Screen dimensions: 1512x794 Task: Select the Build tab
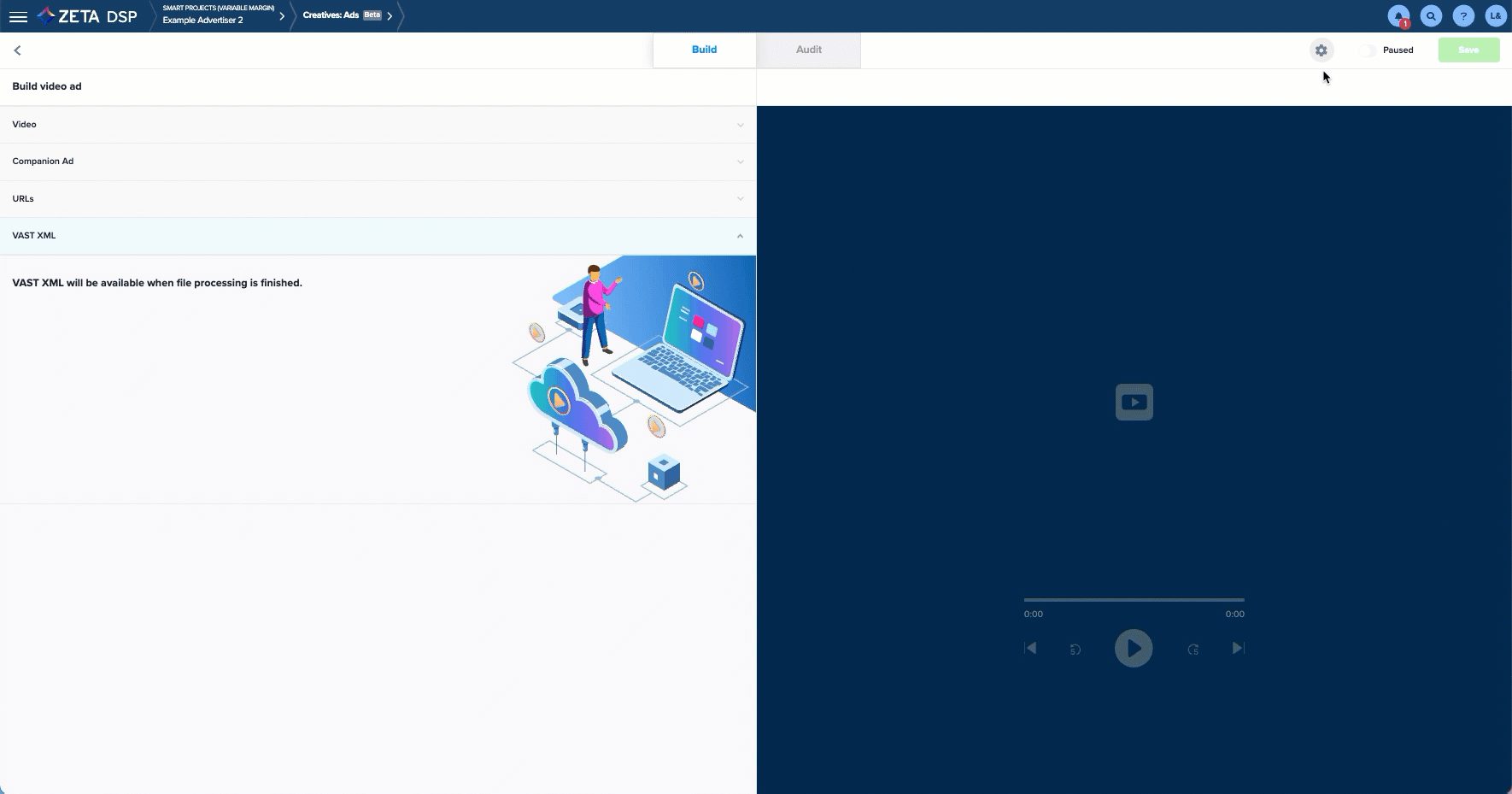[x=704, y=50]
